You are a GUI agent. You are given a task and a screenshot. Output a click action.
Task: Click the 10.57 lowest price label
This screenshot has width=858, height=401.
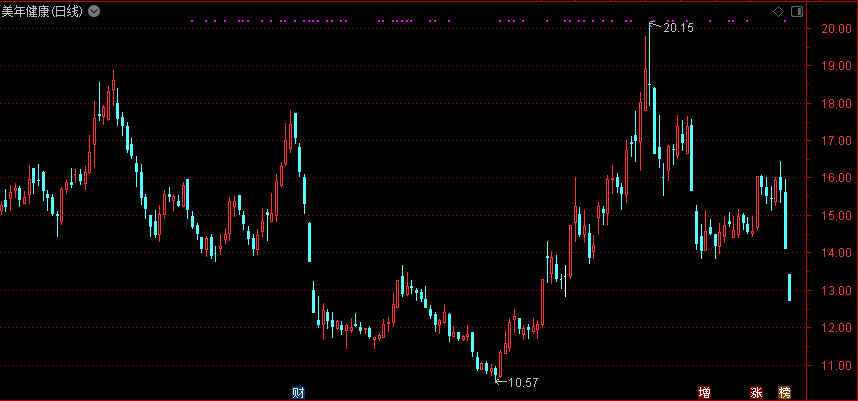point(523,382)
